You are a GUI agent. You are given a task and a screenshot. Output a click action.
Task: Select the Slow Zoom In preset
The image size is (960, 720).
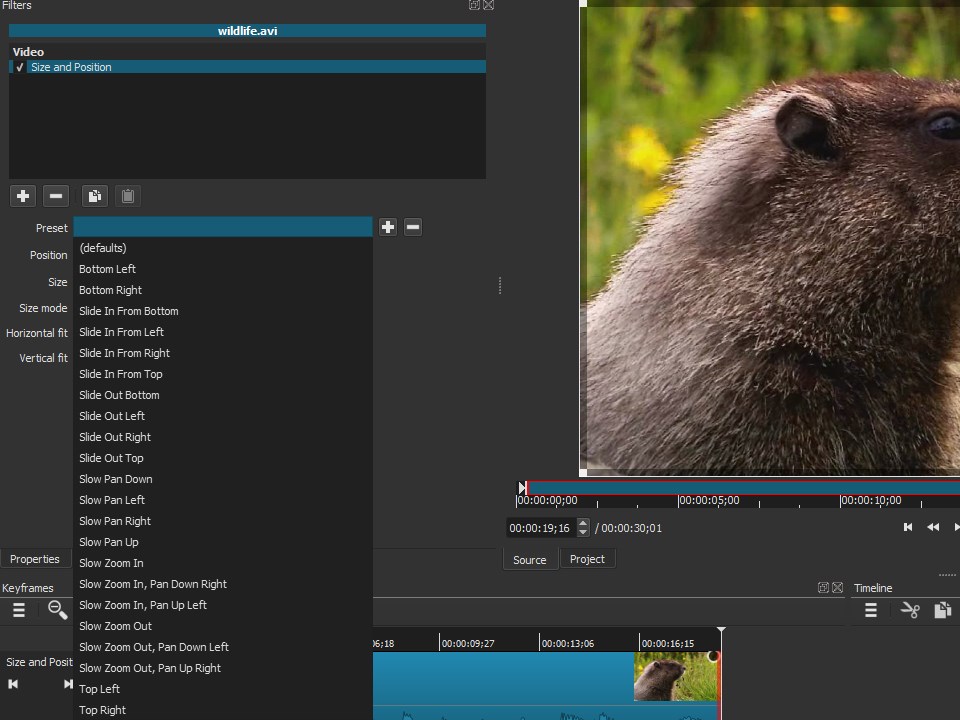point(111,563)
